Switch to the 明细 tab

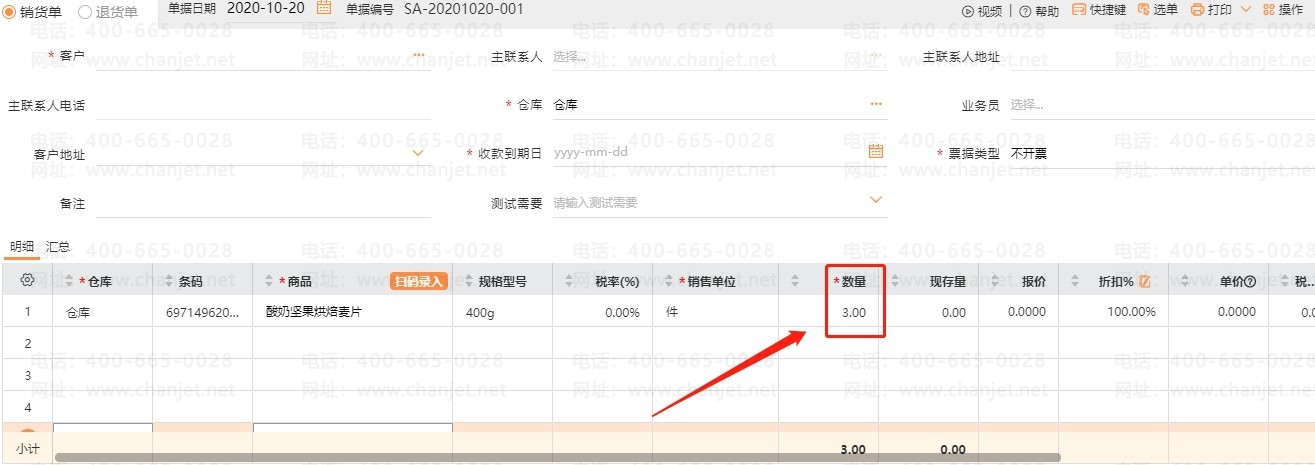(21, 246)
